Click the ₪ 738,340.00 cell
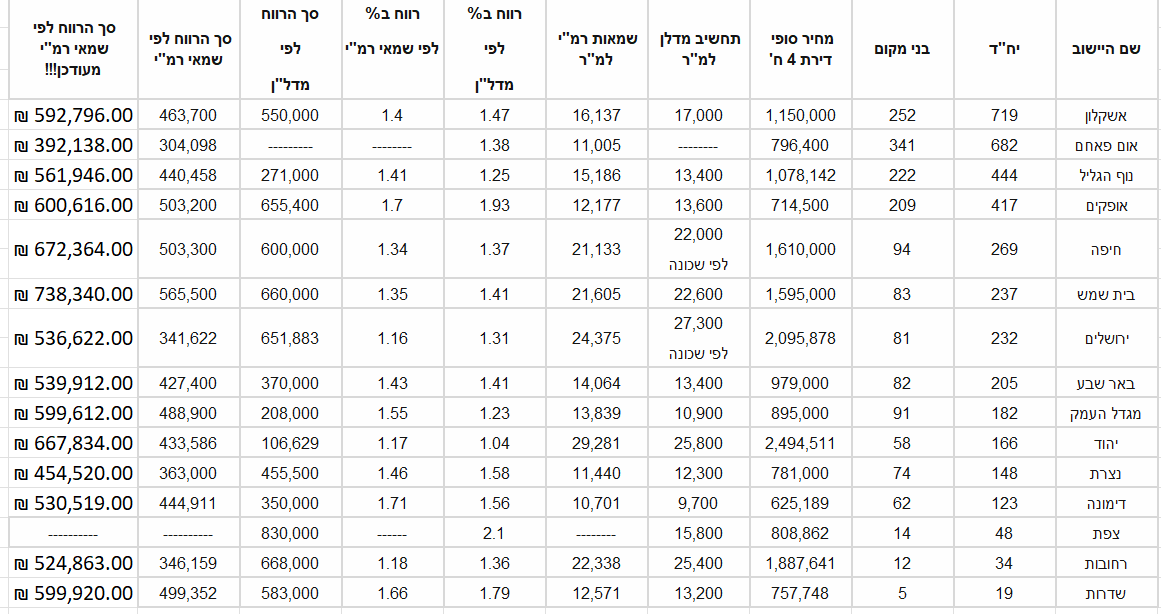This screenshot has height=614, width=1161. click(x=73, y=294)
